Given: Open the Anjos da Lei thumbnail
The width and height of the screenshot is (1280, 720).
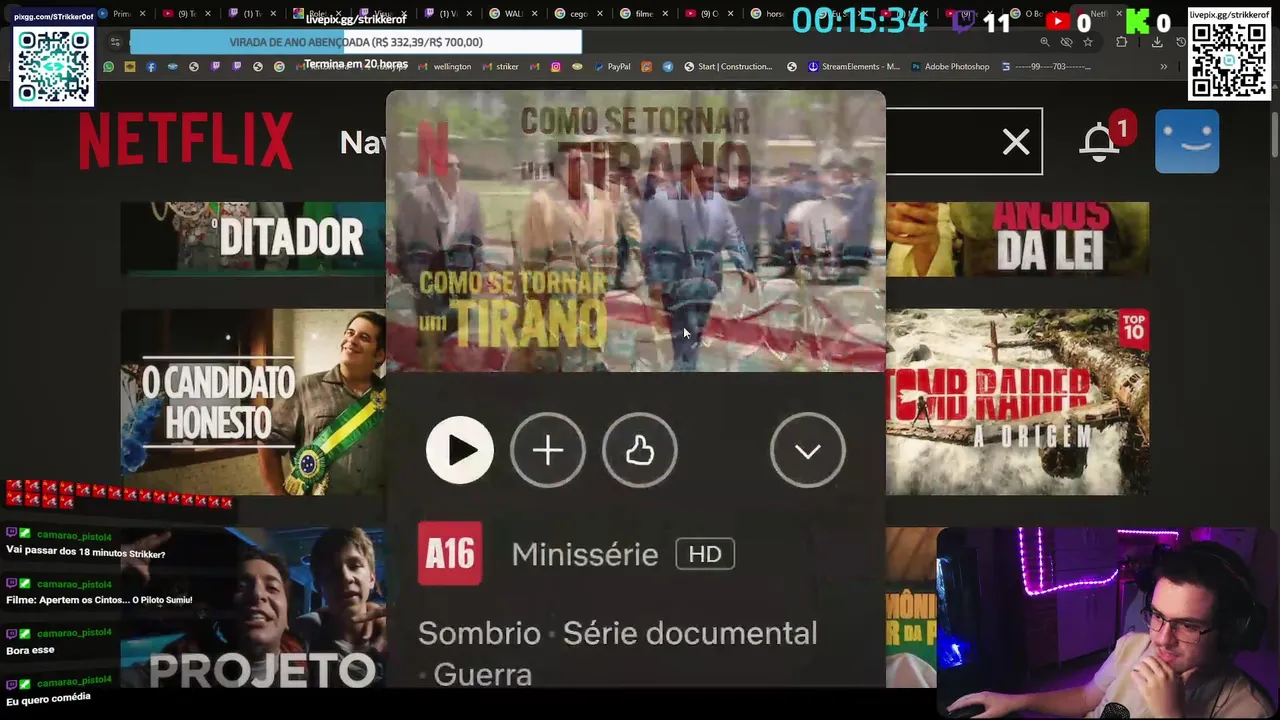Looking at the screenshot, I should 1017,238.
